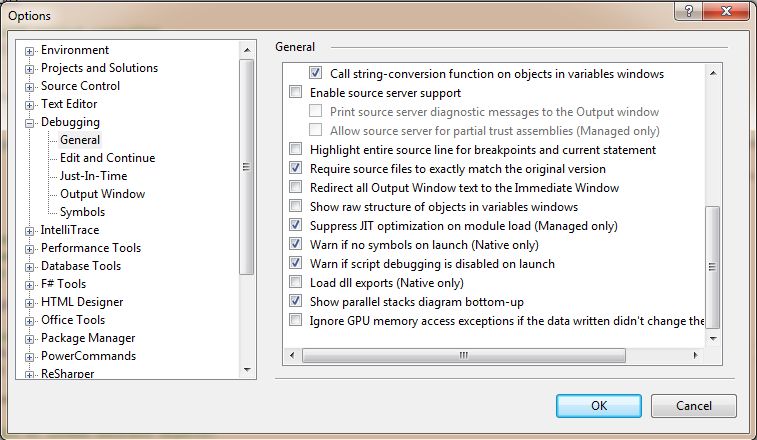Click the category tree scrollbar thumb
Screen dimensions: 757x440
tap(247, 167)
